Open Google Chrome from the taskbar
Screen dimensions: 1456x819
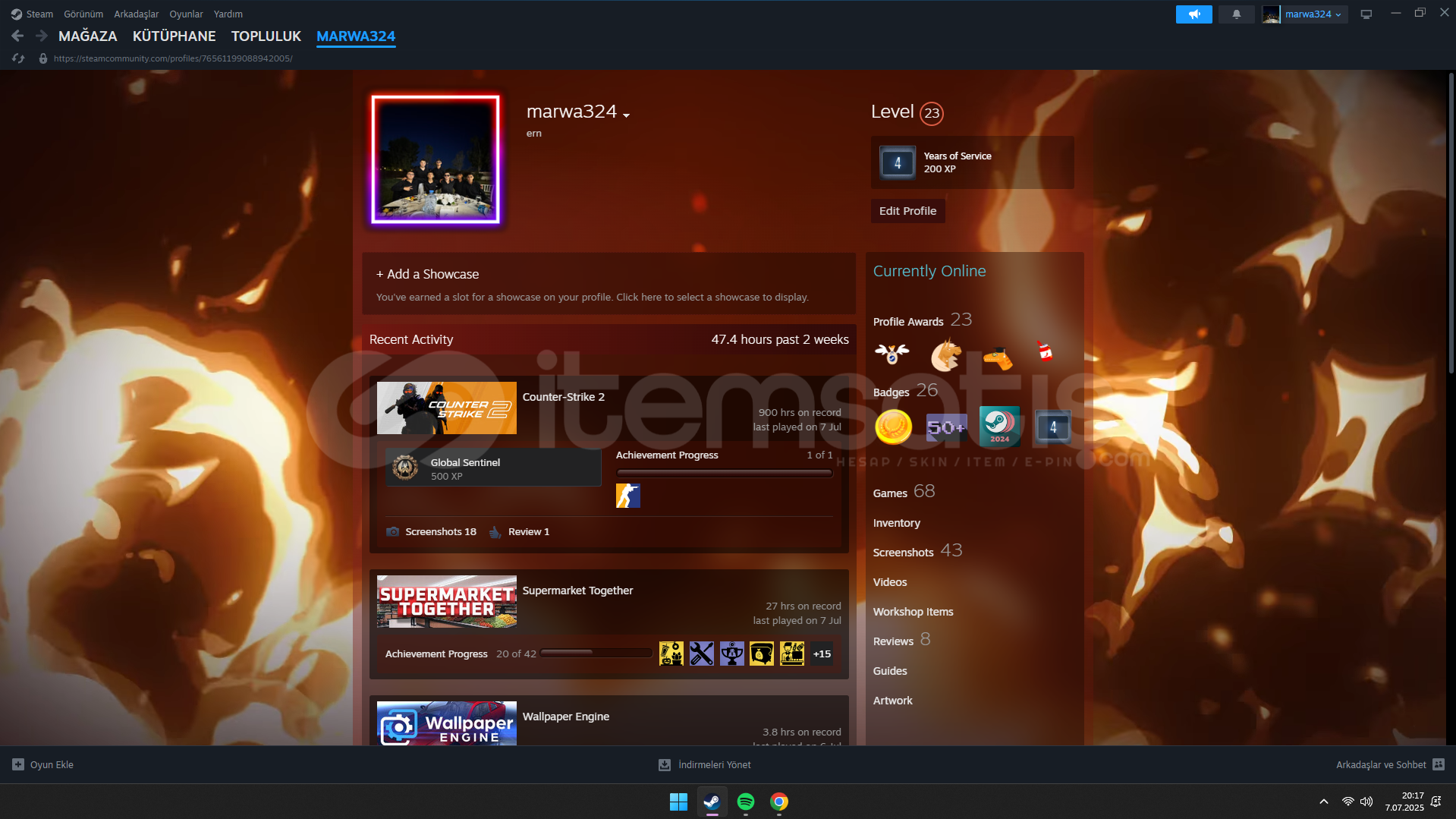(779, 802)
